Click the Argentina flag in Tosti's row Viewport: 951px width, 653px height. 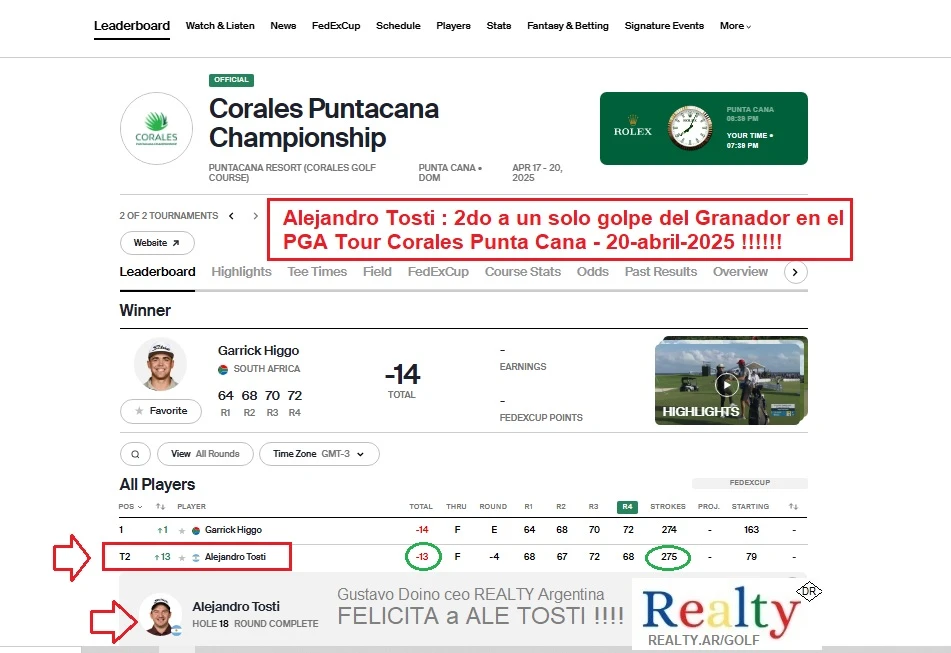[x=196, y=558]
